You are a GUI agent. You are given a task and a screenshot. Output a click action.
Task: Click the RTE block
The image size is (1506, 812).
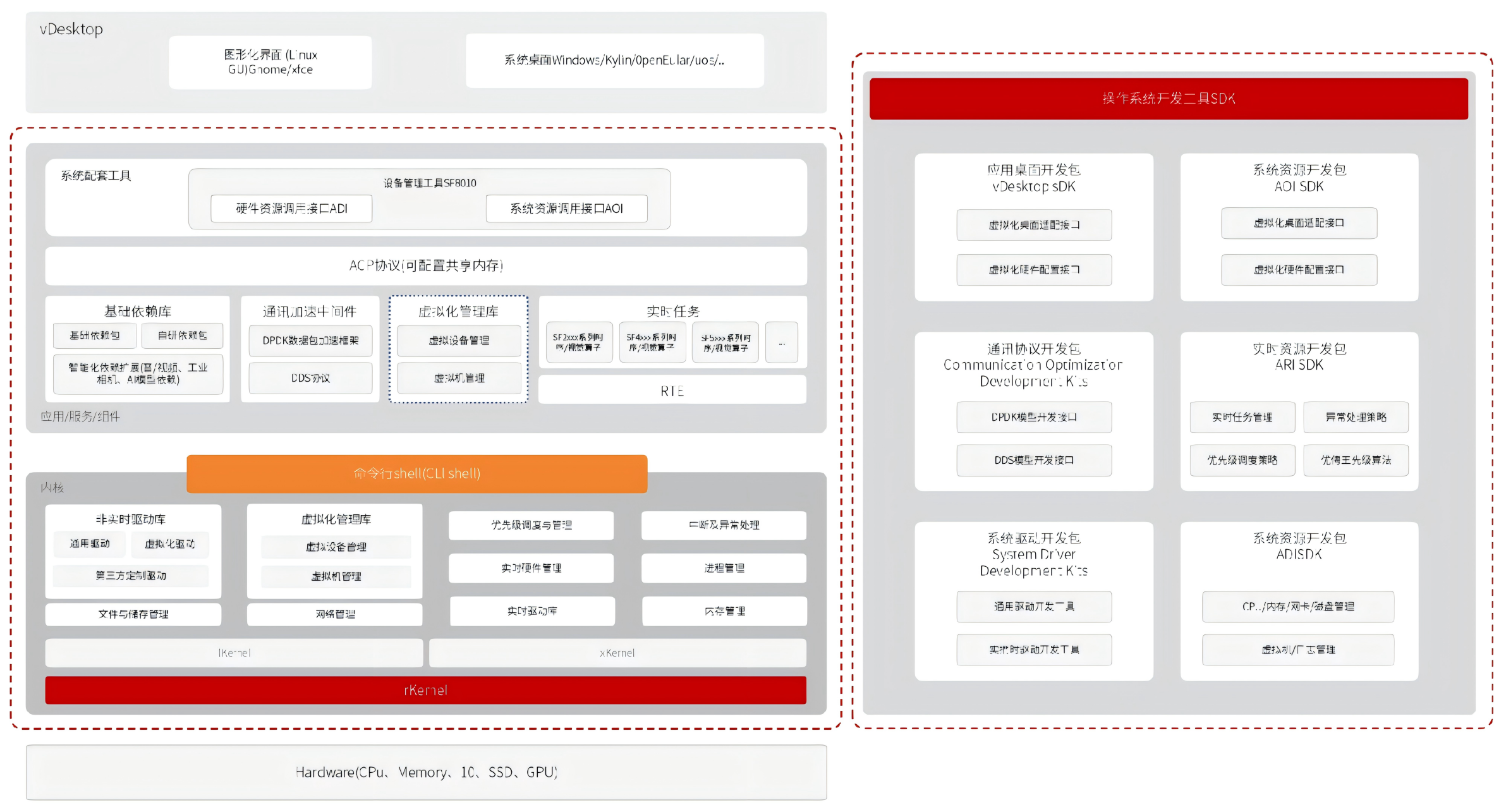(672, 391)
